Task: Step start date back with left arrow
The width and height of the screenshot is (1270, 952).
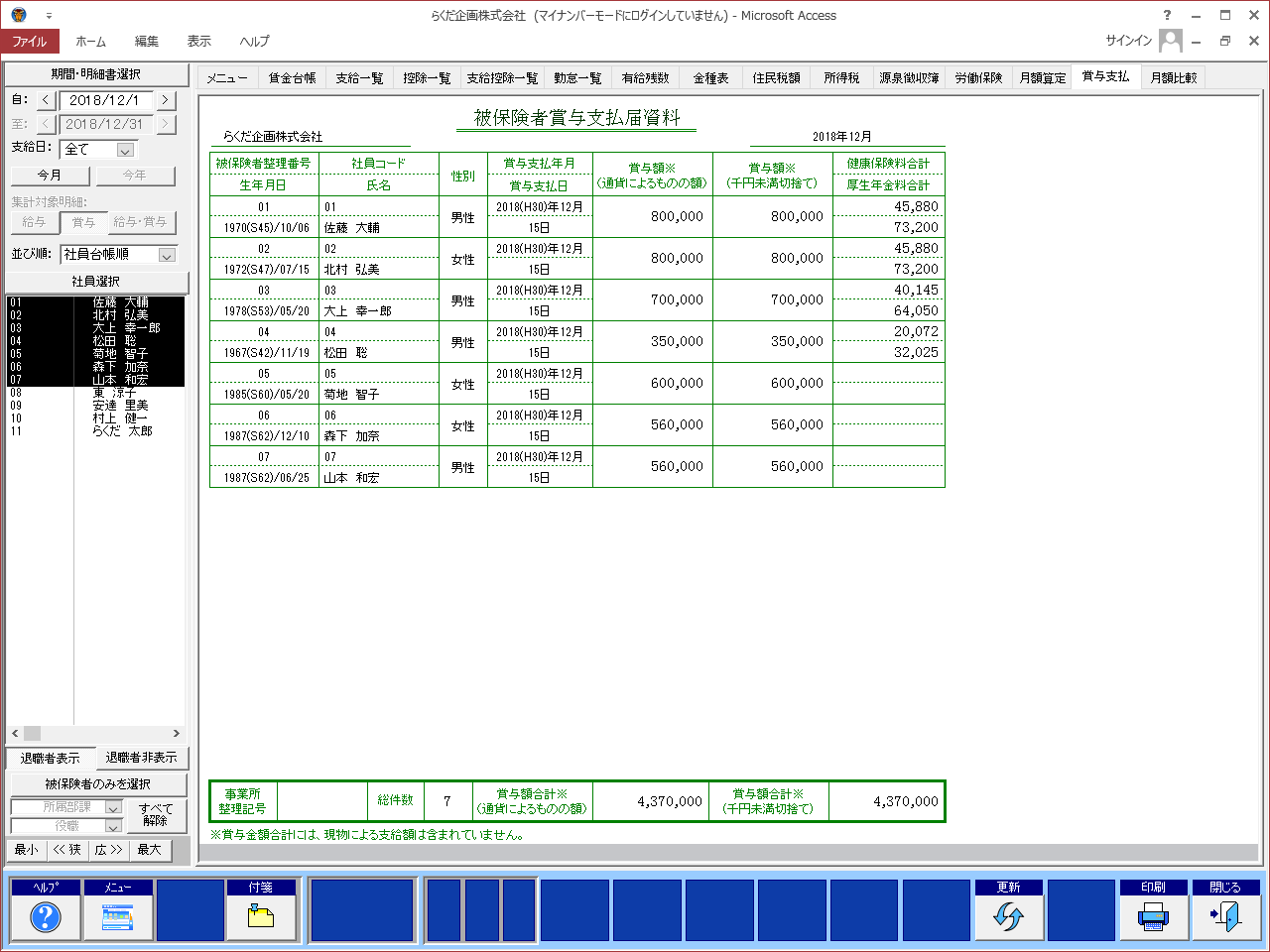Action: pyautogui.click(x=46, y=100)
